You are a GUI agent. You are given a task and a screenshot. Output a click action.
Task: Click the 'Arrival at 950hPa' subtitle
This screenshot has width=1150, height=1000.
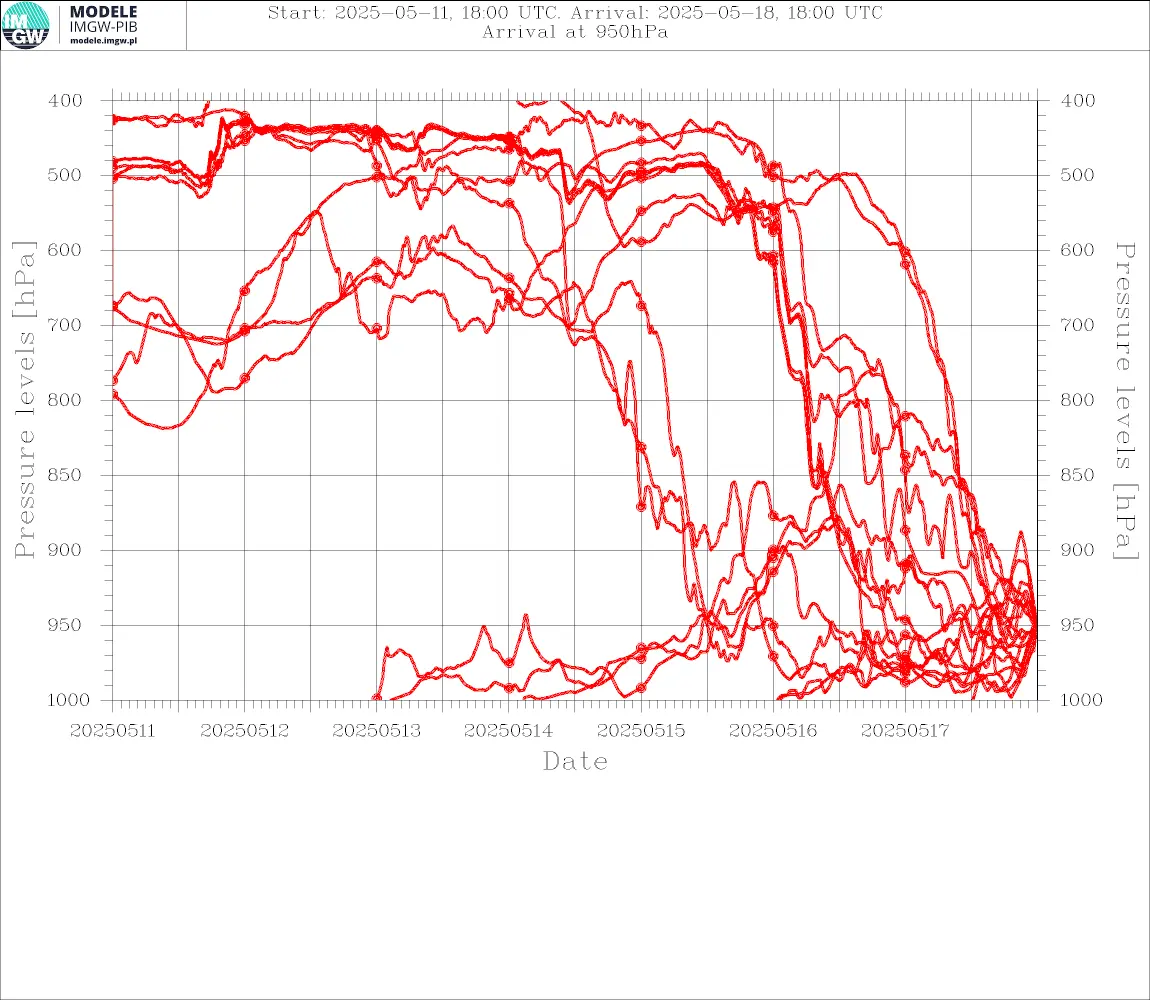[x=575, y=32]
